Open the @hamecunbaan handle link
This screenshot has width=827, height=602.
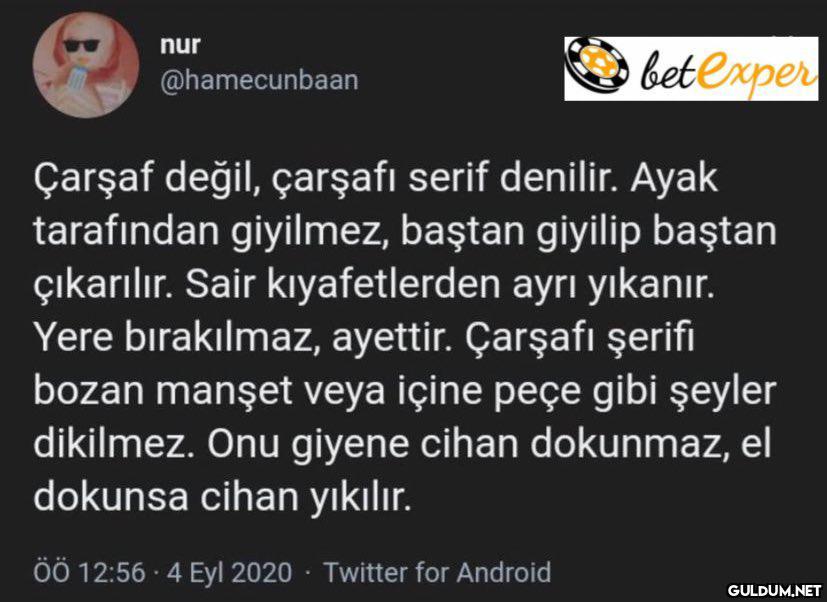click(258, 80)
